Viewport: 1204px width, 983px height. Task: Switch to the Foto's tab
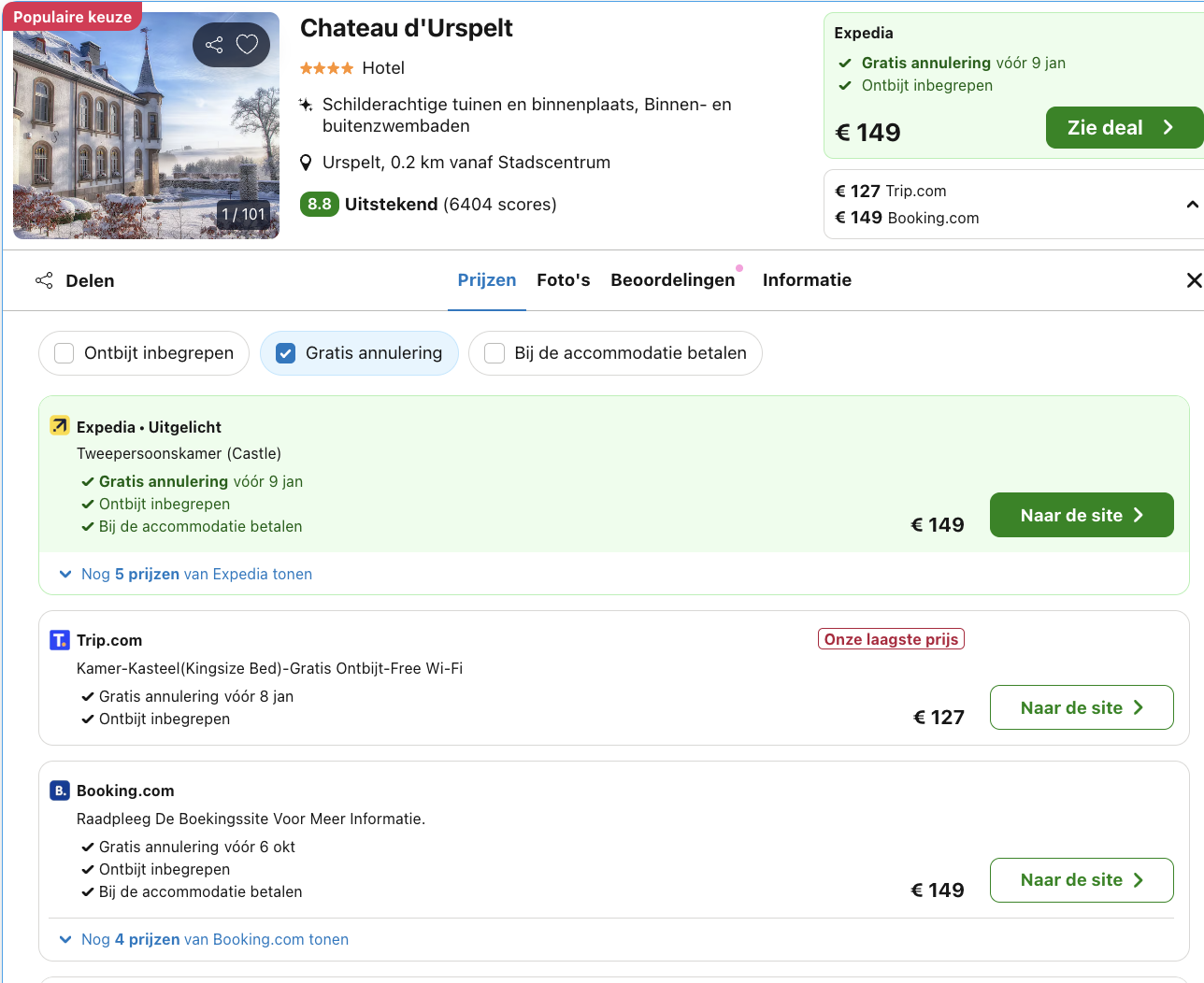click(563, 280)
